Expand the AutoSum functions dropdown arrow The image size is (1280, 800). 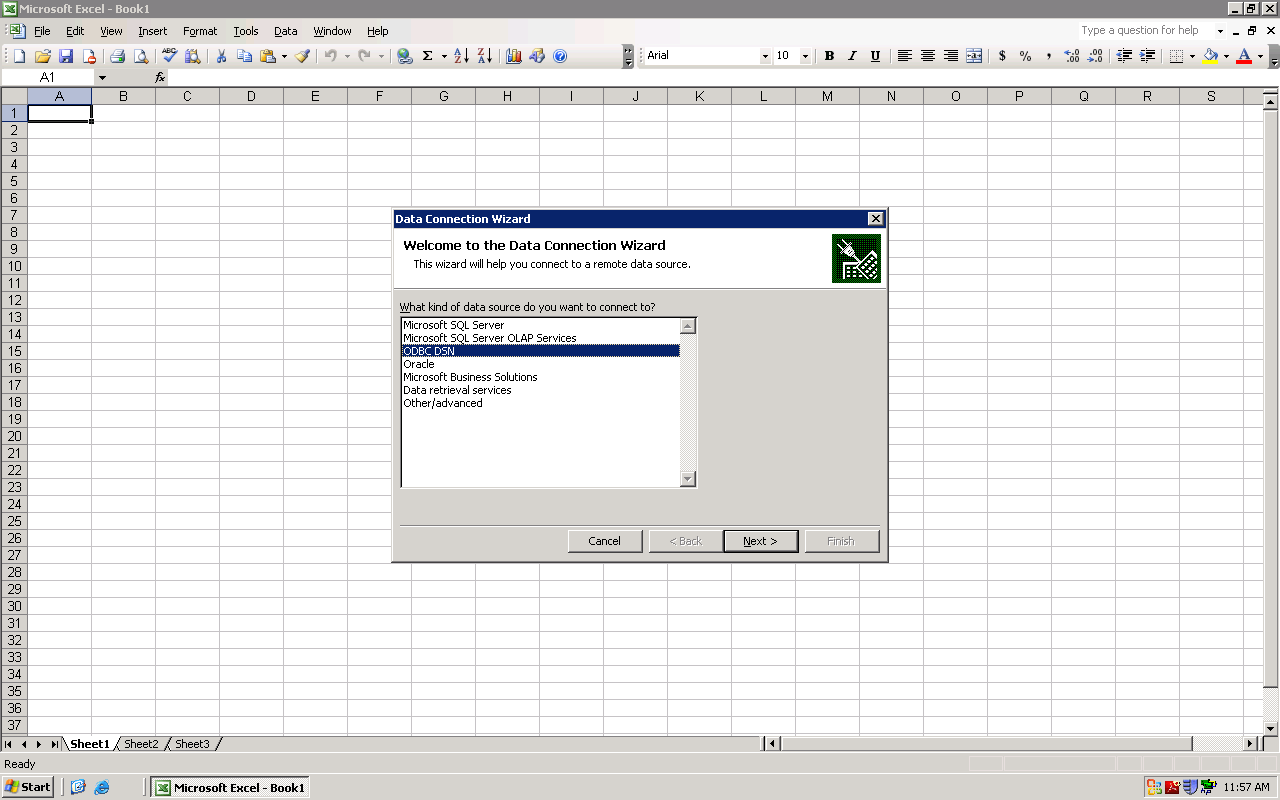[444, 56]
